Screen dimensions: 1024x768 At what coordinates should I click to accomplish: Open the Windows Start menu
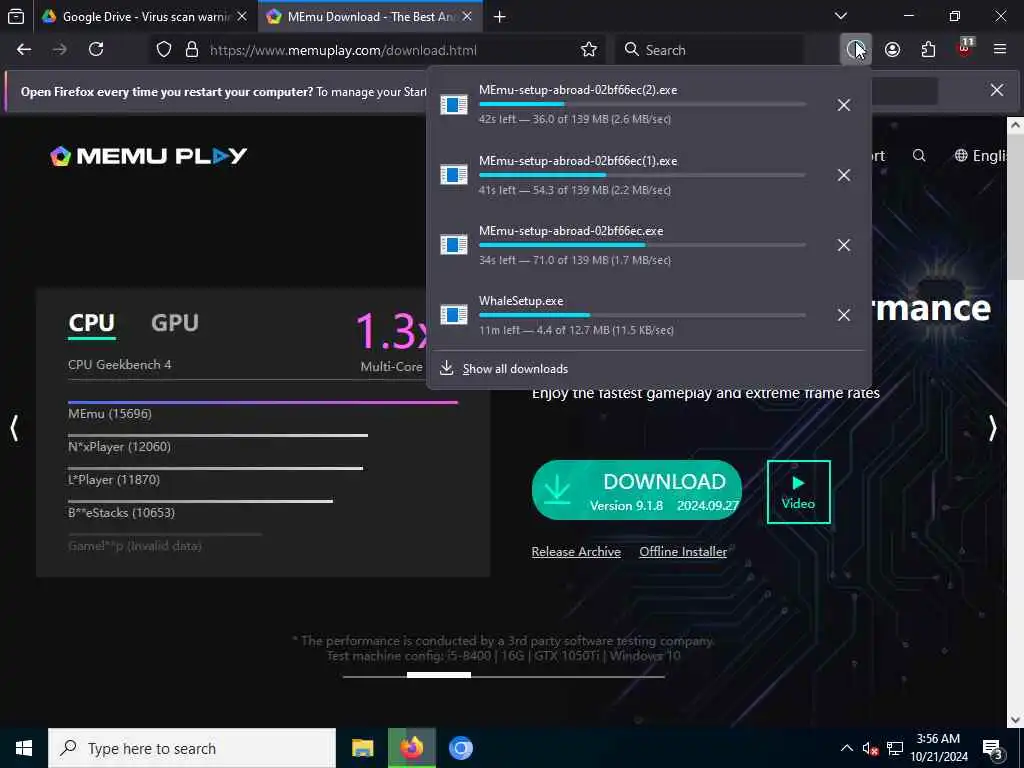24,748
